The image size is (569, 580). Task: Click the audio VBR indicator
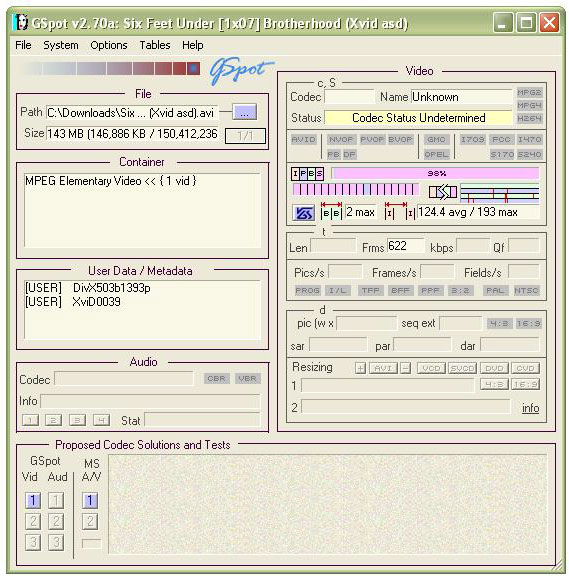click(x=248, y=379)
